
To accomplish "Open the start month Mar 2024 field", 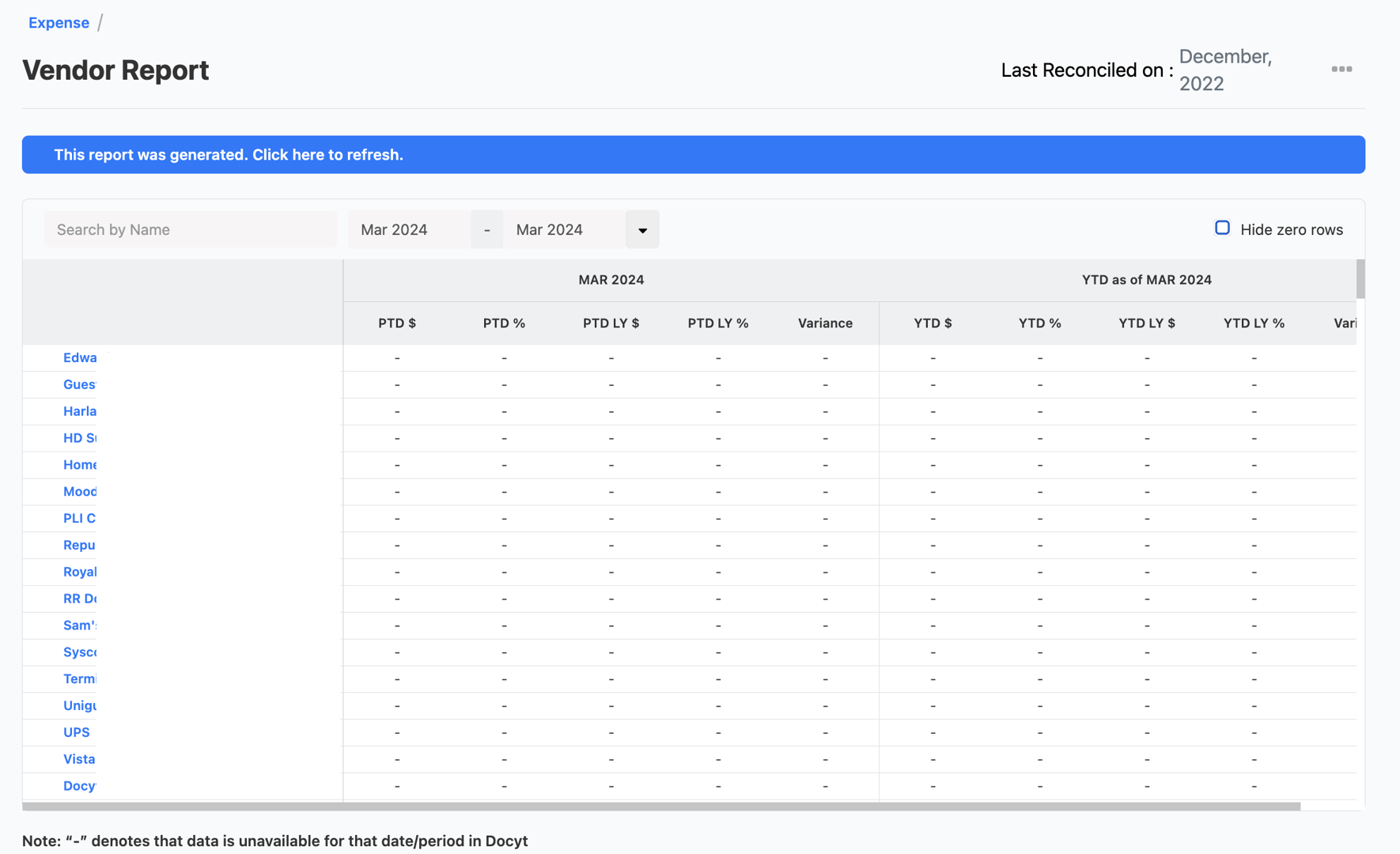I will 409,229.
